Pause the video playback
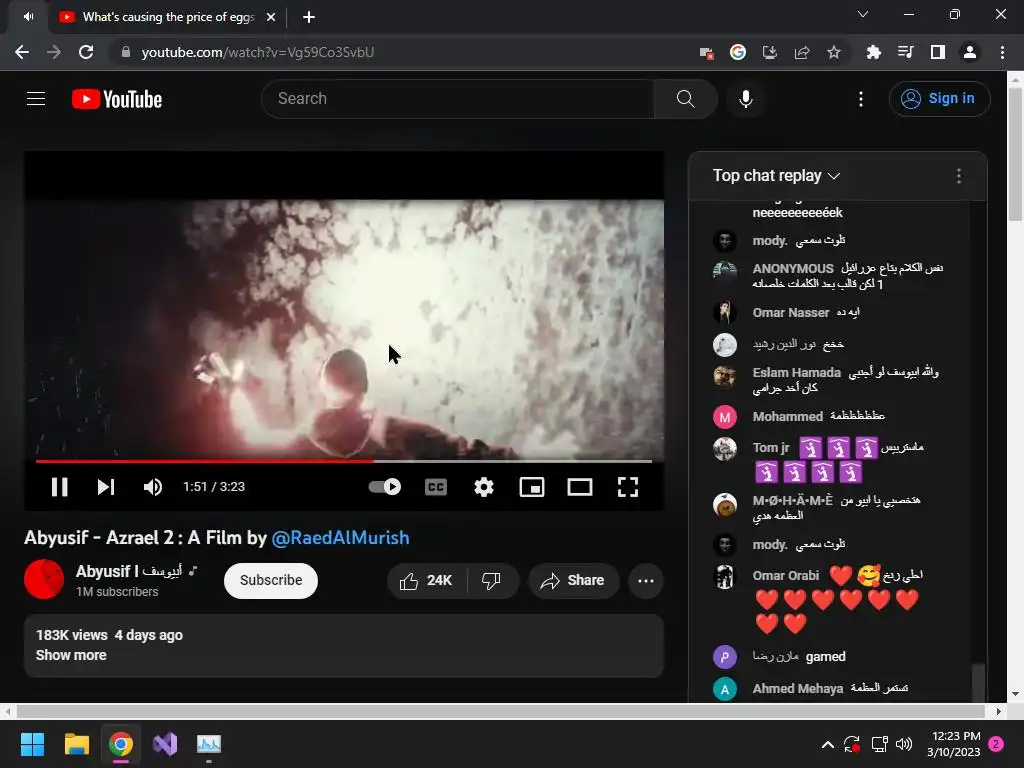The height and width of the screenshot is (768, 1024). pyautogui.click(x=59, y=487)
